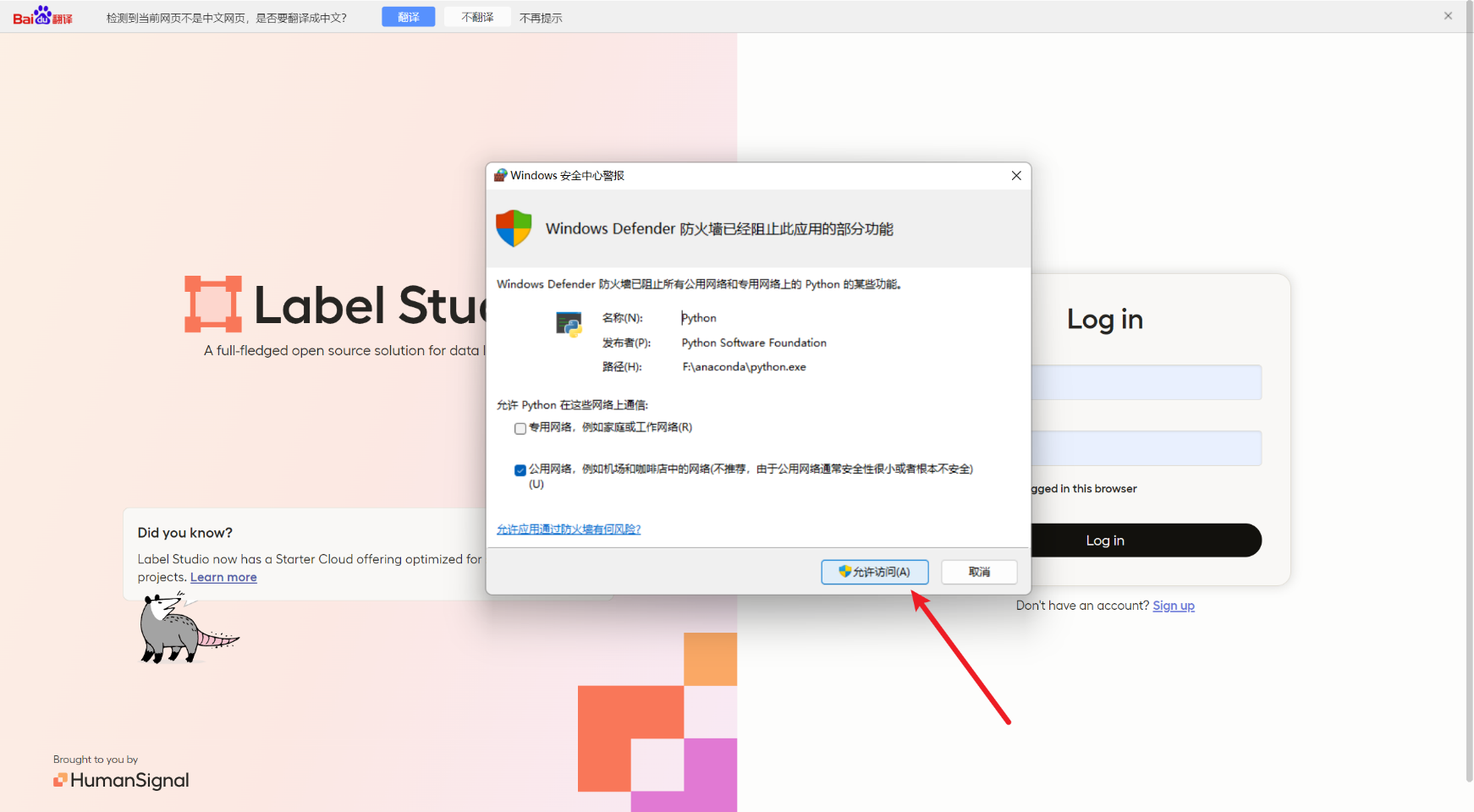Open the Sign up link

(x=1174, y=606)
